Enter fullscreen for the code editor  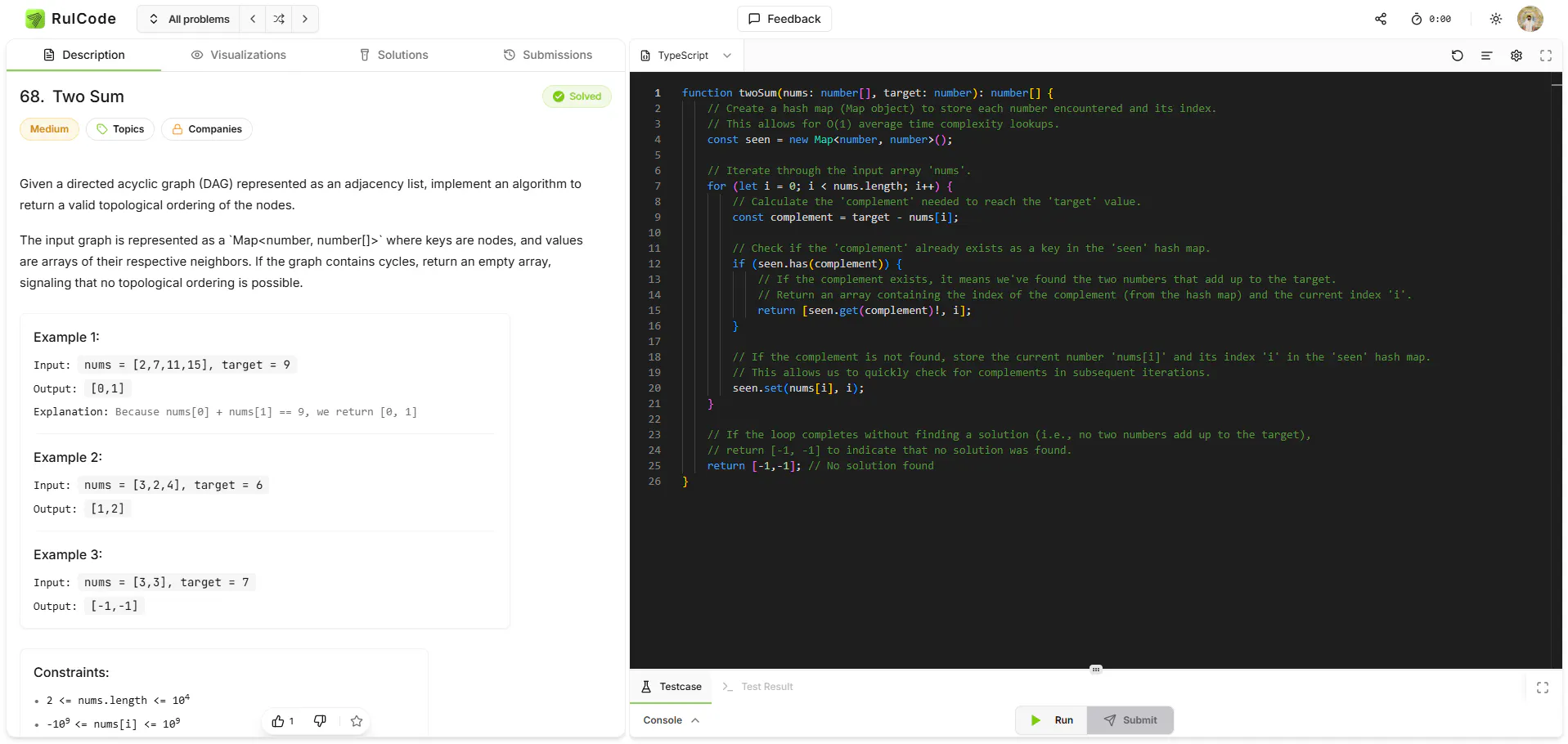pyautogui.click(x=1546, y=56)
